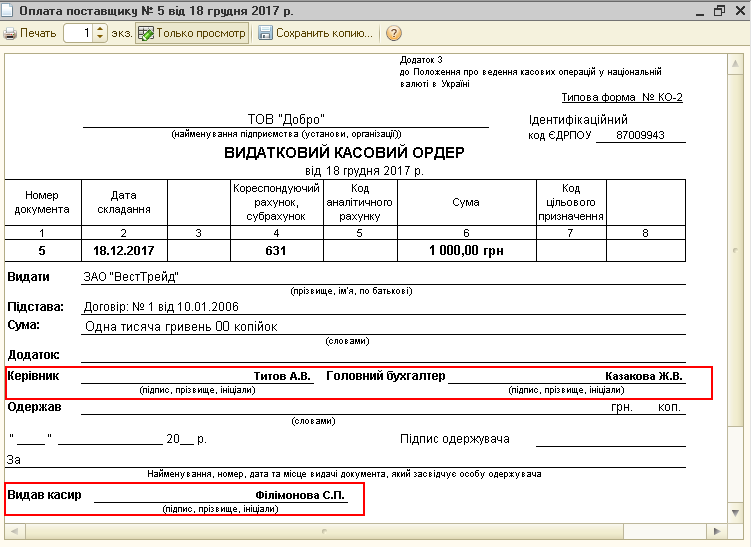Select sum cell 1 000,00 грн
Screen dimensions: 751x547
coord(466,251)
